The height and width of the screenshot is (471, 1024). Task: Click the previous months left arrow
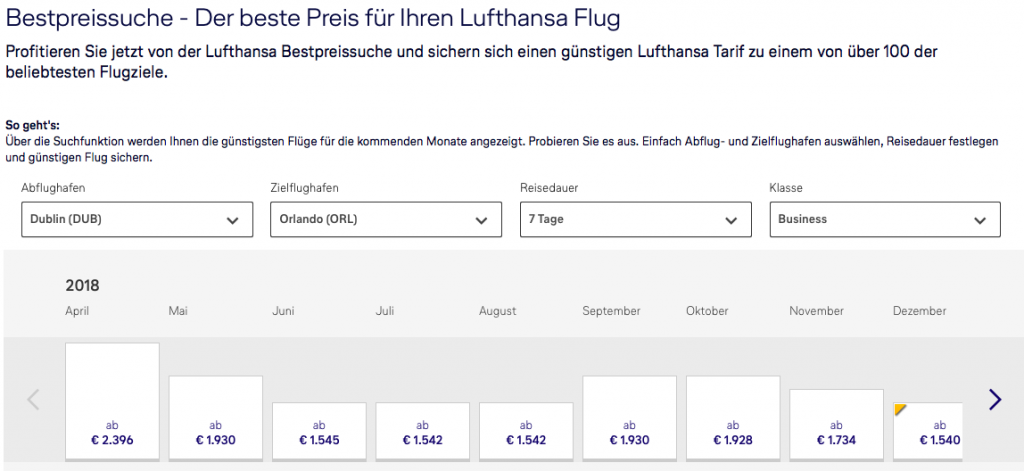33,400
